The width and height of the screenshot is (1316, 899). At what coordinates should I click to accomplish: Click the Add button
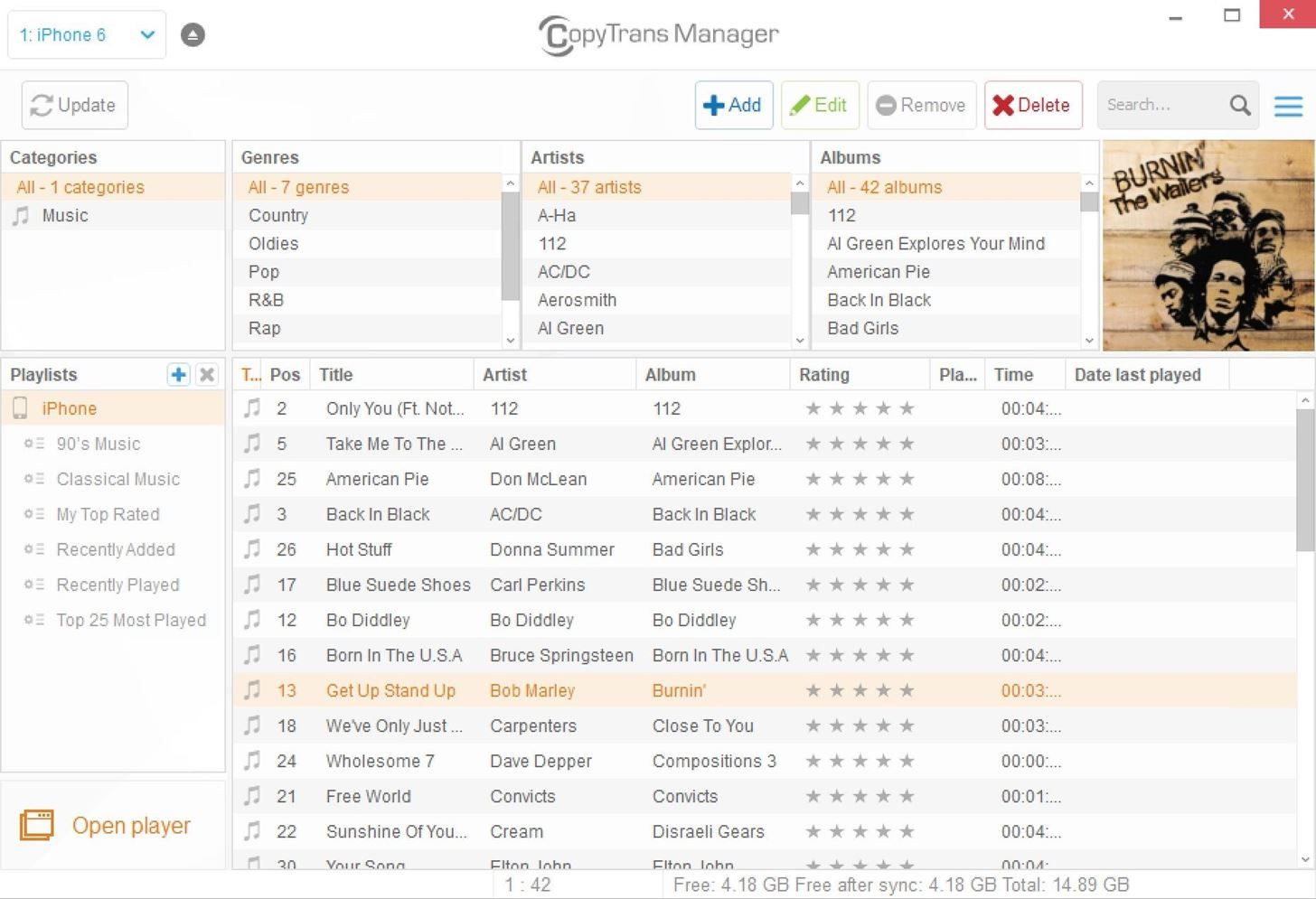click(x=733, y=106)
